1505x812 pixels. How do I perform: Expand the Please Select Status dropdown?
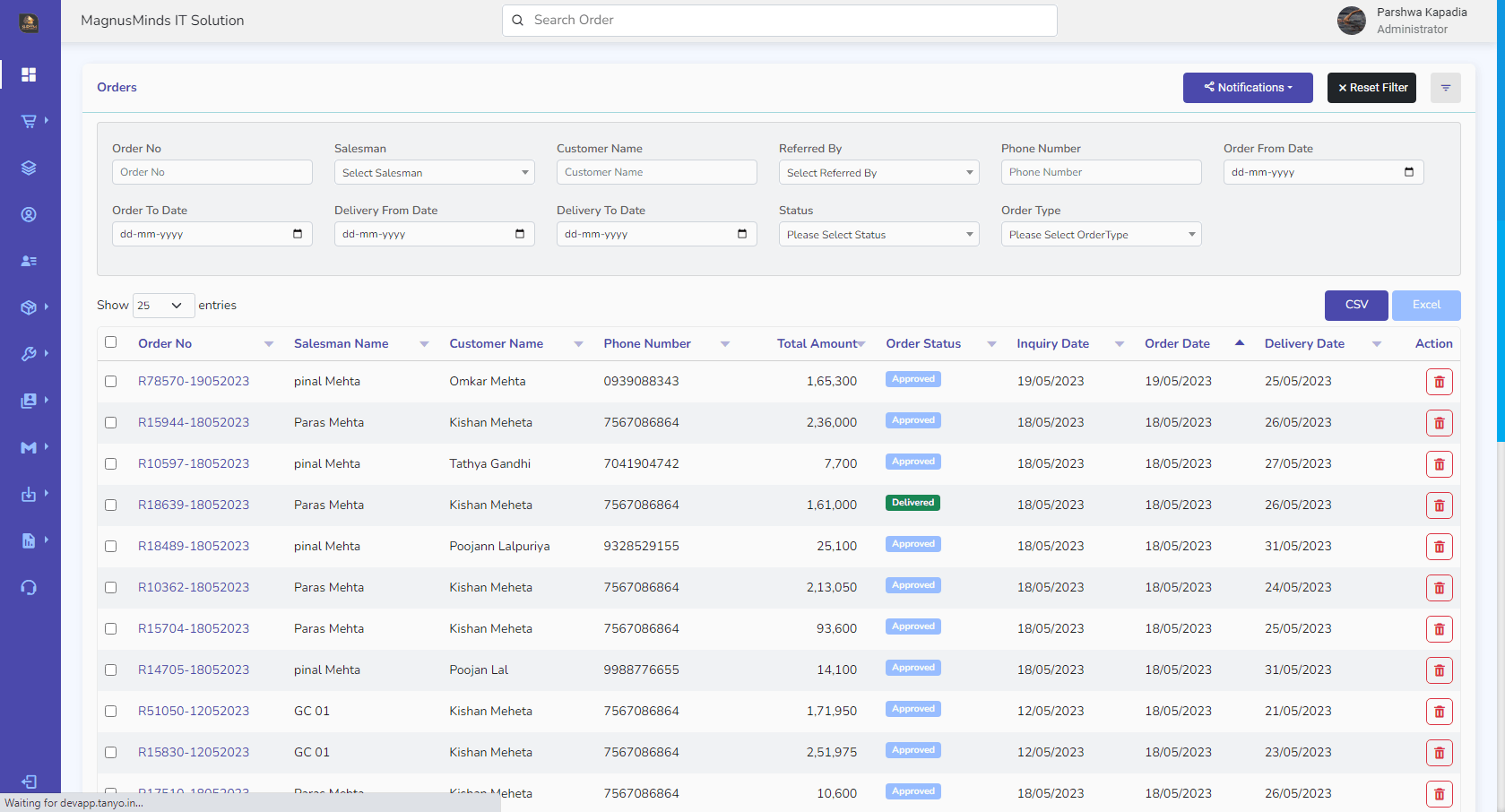click(878, 234)
